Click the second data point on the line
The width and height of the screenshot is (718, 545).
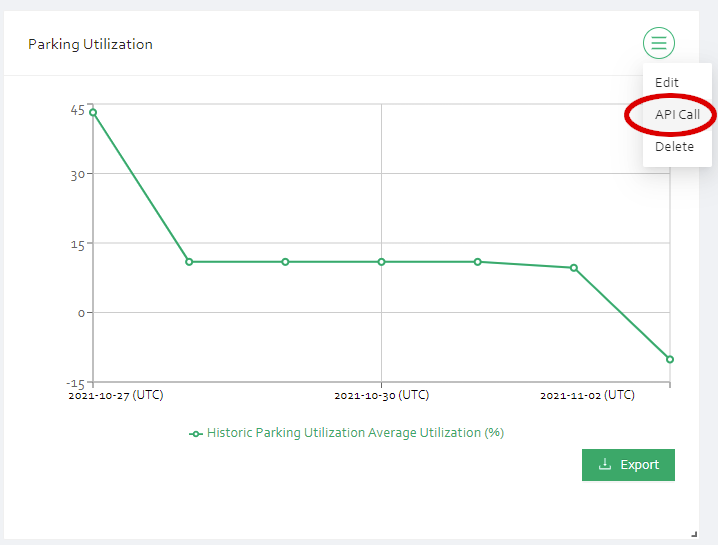click(189, 262)
